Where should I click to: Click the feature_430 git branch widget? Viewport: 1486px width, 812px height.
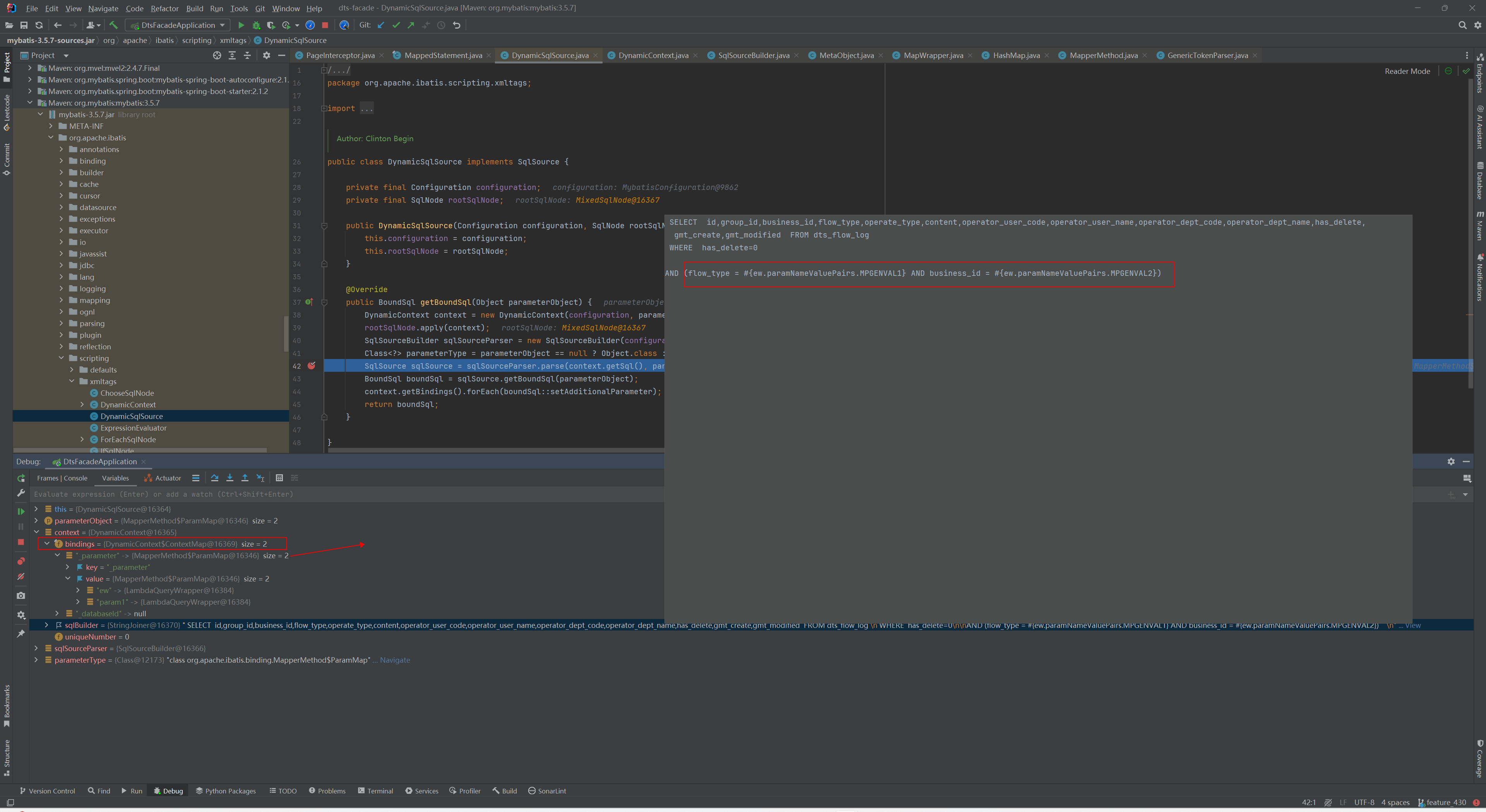pyautogui.click(x=1441, y=802)
